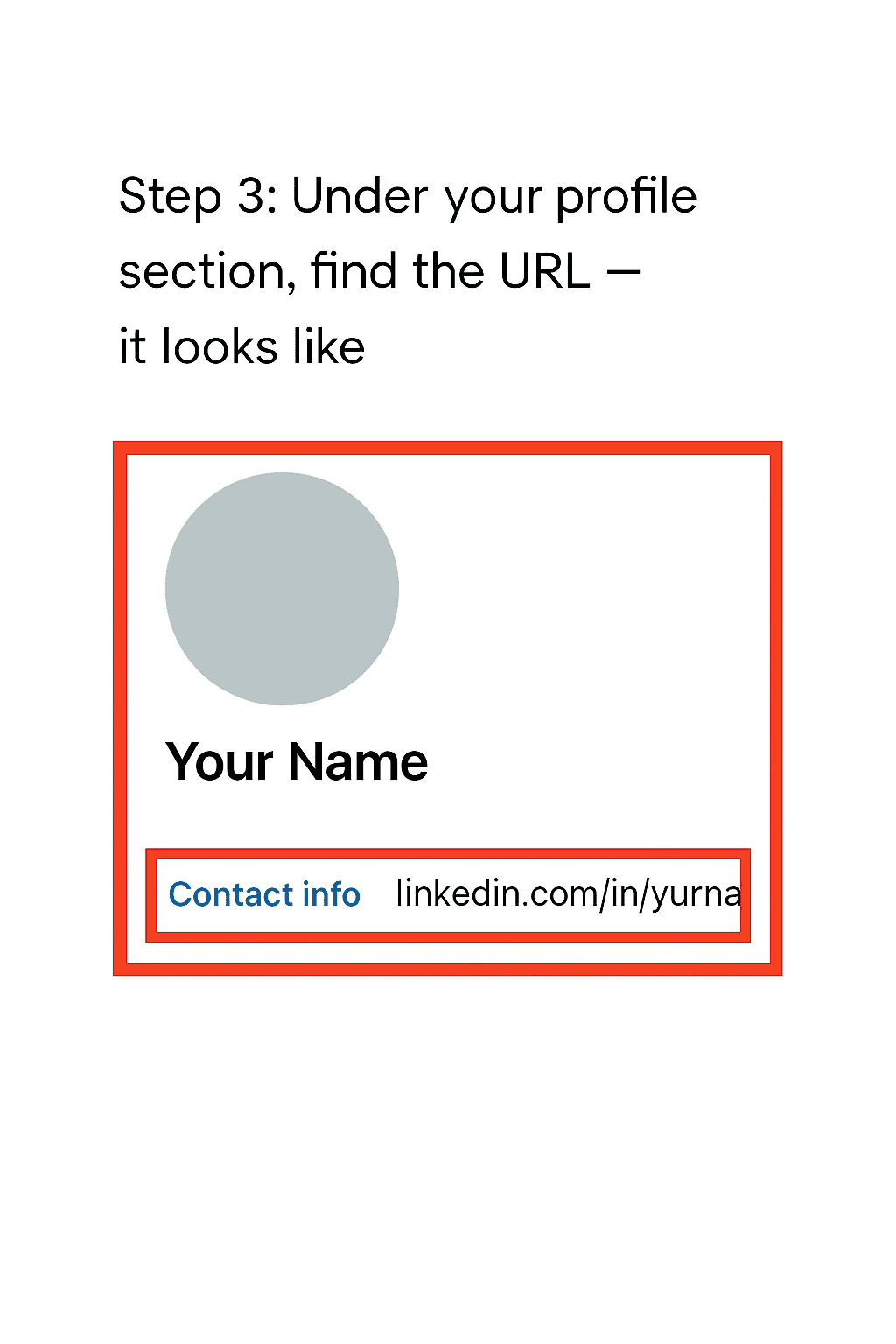
Task: Click the word "URL" in the instructions
Action: tap(544, 271)
